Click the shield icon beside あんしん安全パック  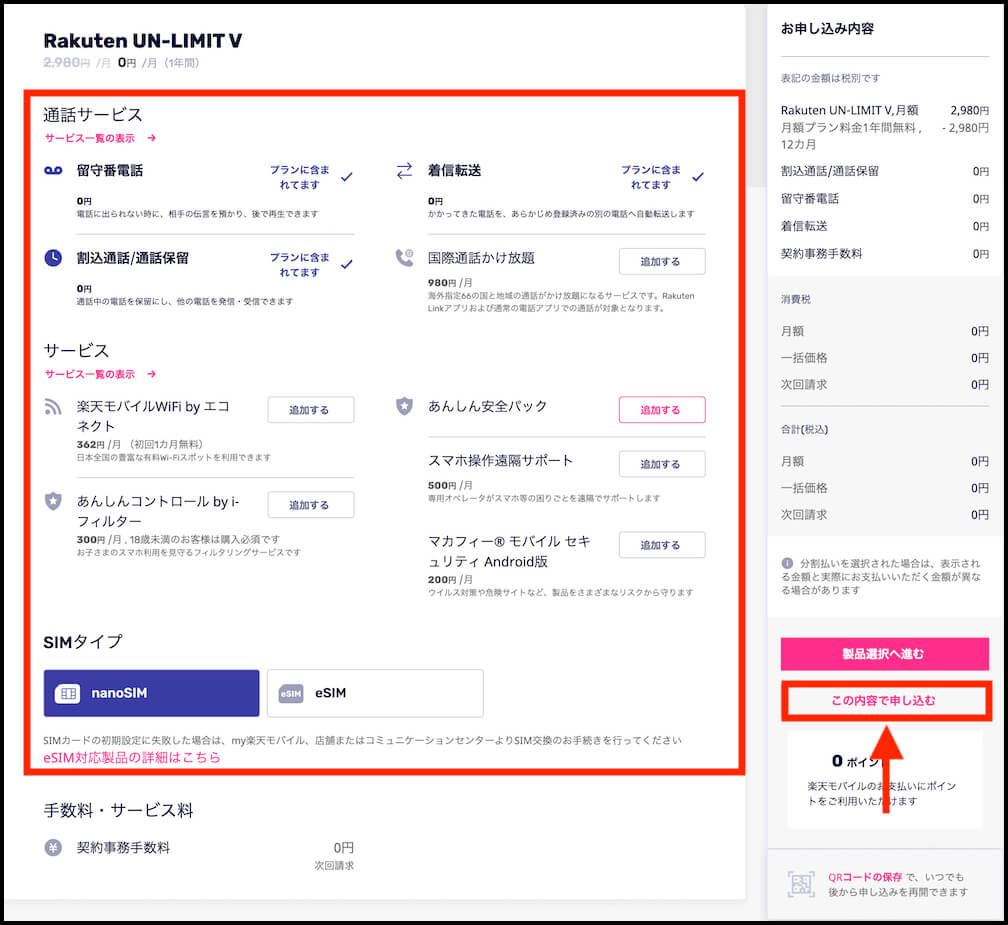point(404,406)
